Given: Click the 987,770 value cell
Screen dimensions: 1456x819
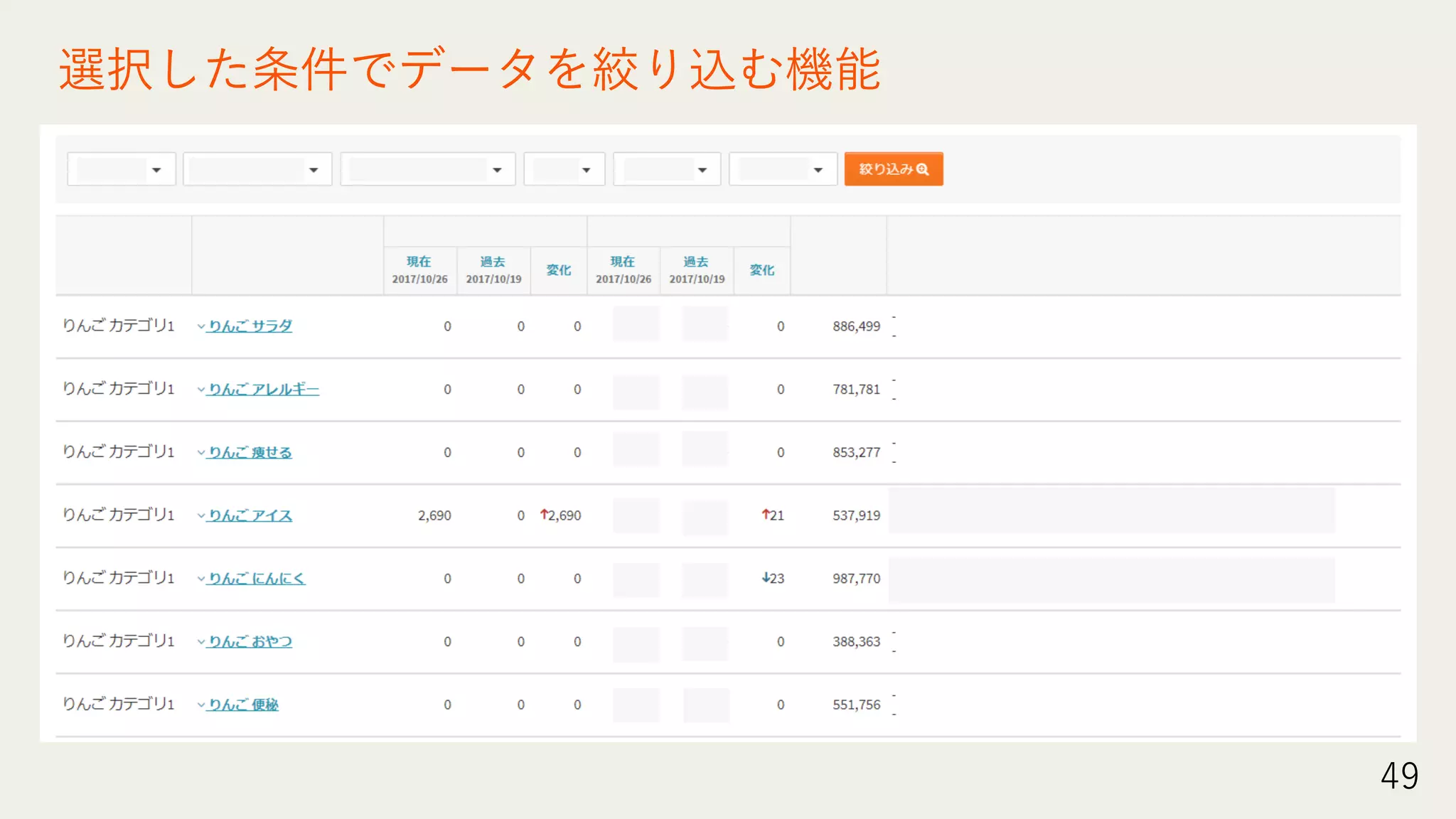Looking at the screenshot, I should pyautogui.click(x=856, y=579).
